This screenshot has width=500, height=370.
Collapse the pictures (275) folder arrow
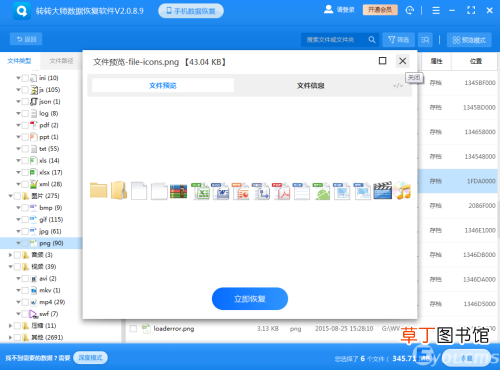[10, 196]
